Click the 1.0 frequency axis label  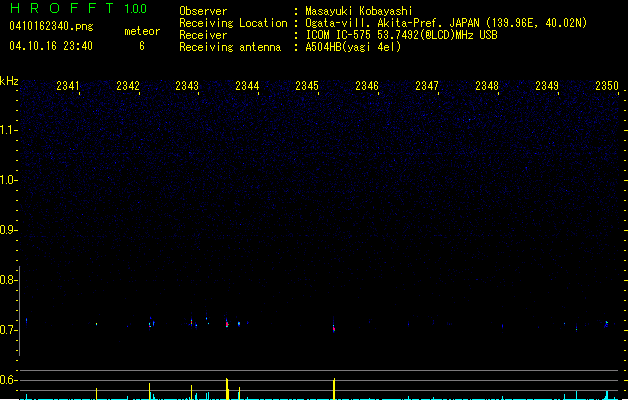point(8,180)
